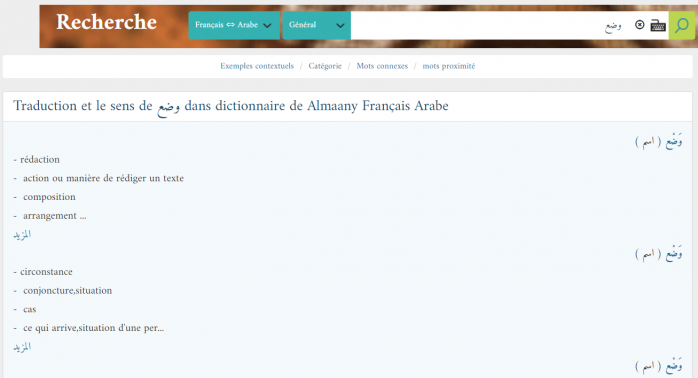The image size is (698, 378).
Task: Click the وضع (اسم) heading below ce qui arrive
Action: [658, 366]
